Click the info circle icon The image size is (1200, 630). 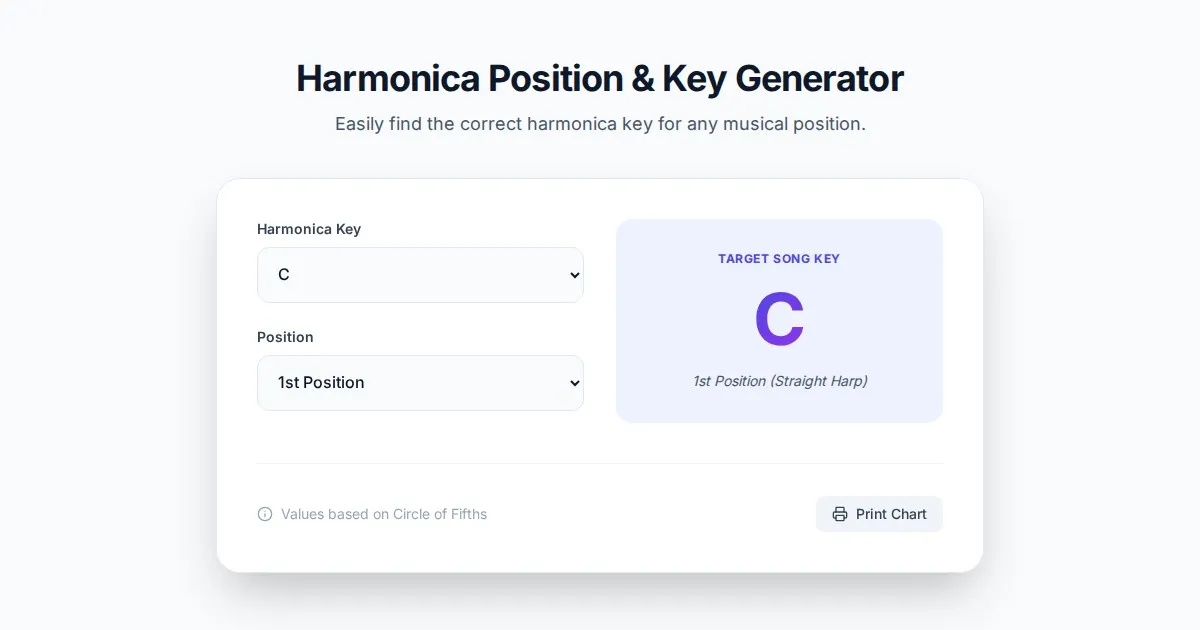point(265,514)
